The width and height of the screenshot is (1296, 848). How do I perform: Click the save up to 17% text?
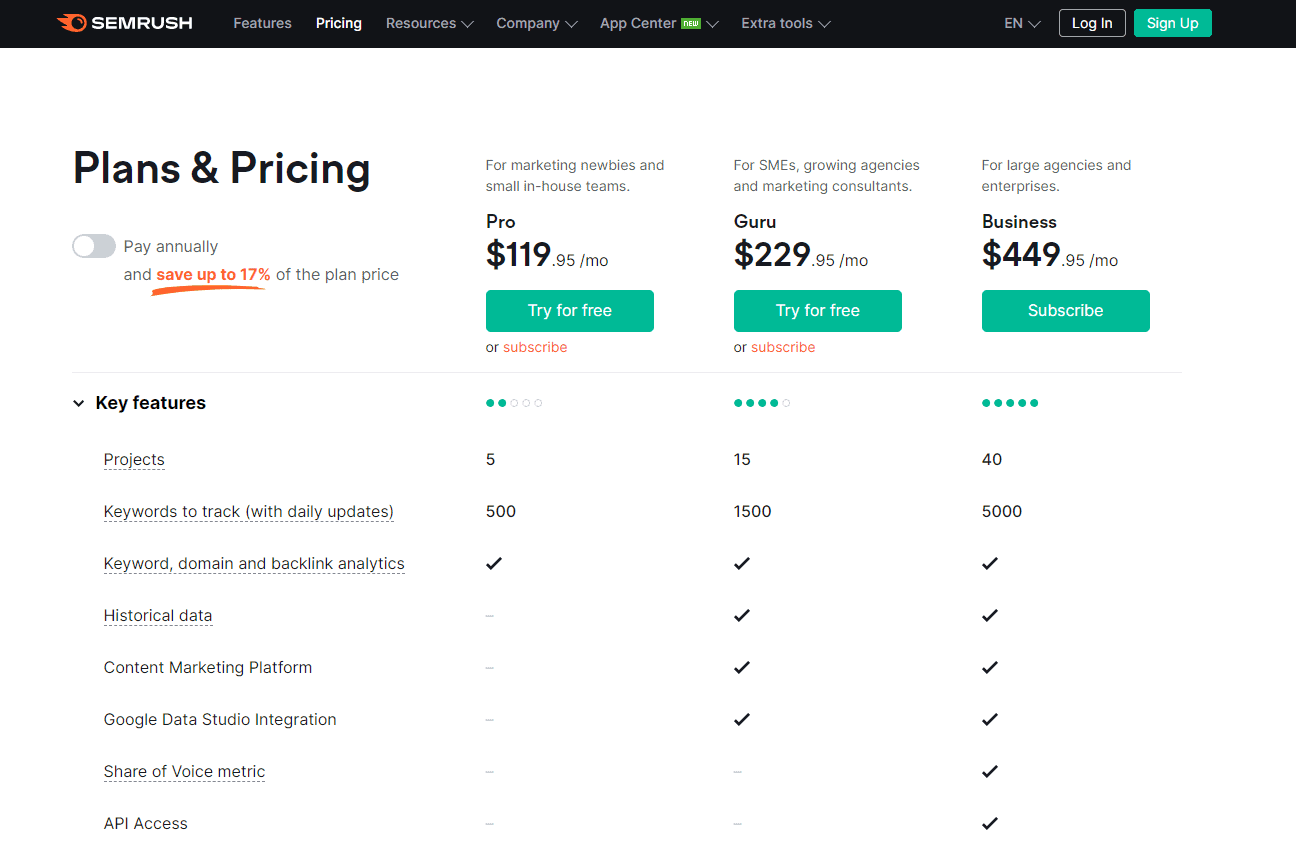[213, 275]
